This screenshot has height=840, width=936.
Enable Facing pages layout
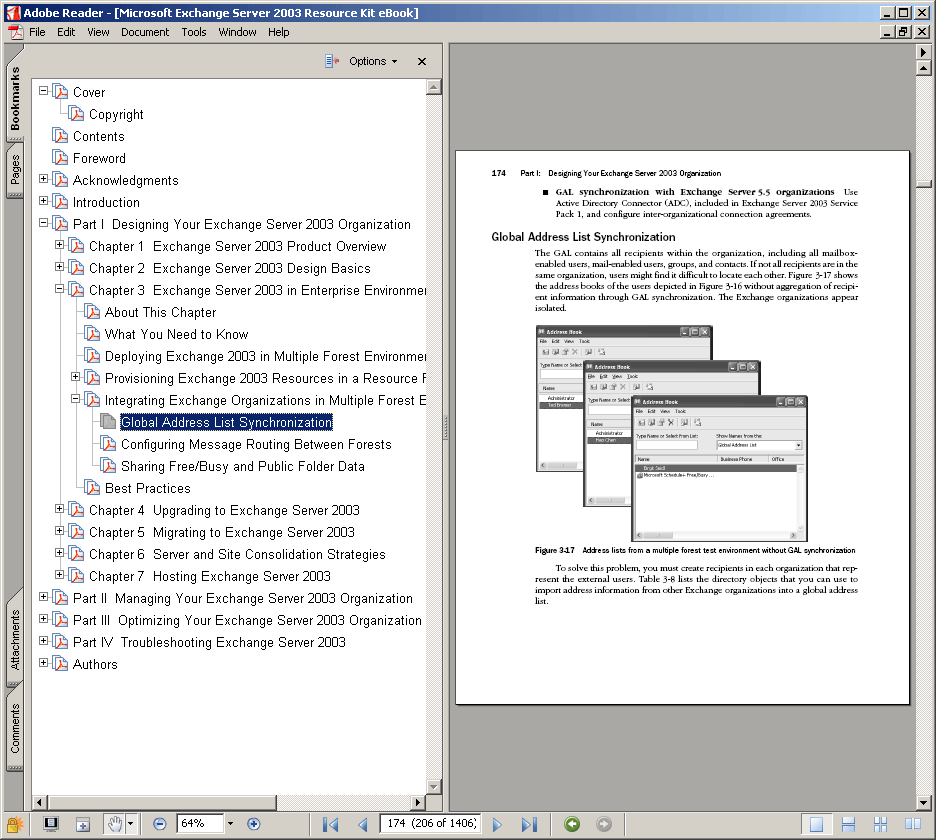point(913,824)
